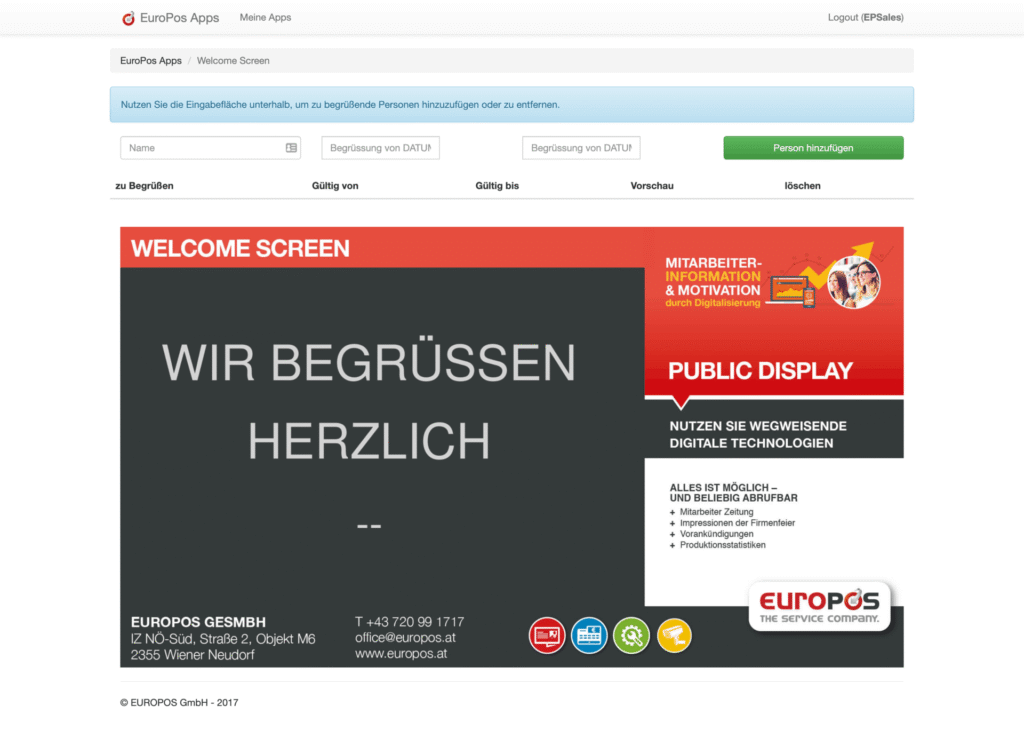Click the contact card icon in Name field
Image resolution: width=1024 pixels, height=730 pixels.
pos(291,148)
